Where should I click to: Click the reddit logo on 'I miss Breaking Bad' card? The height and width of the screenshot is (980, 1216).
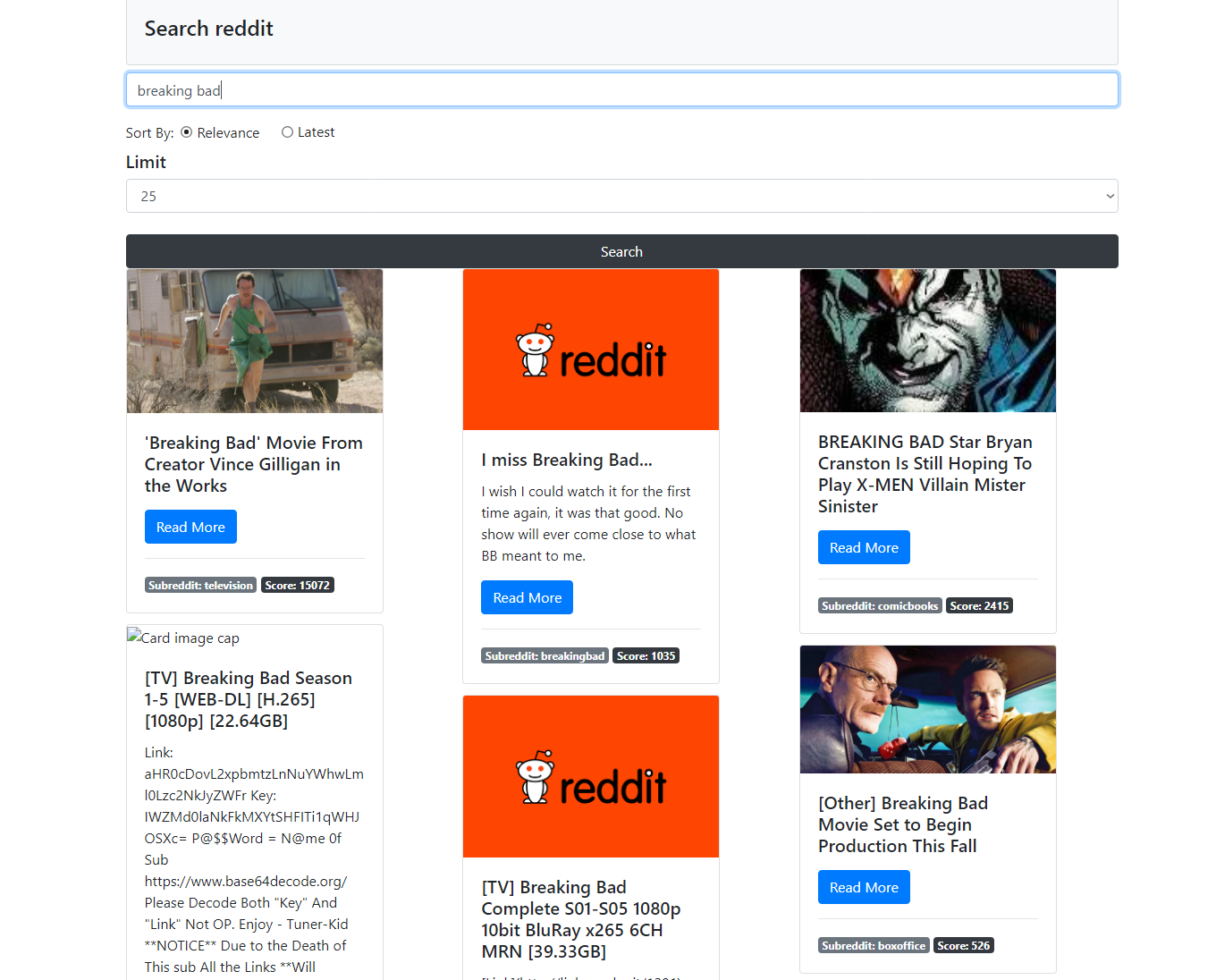[590, 349]
